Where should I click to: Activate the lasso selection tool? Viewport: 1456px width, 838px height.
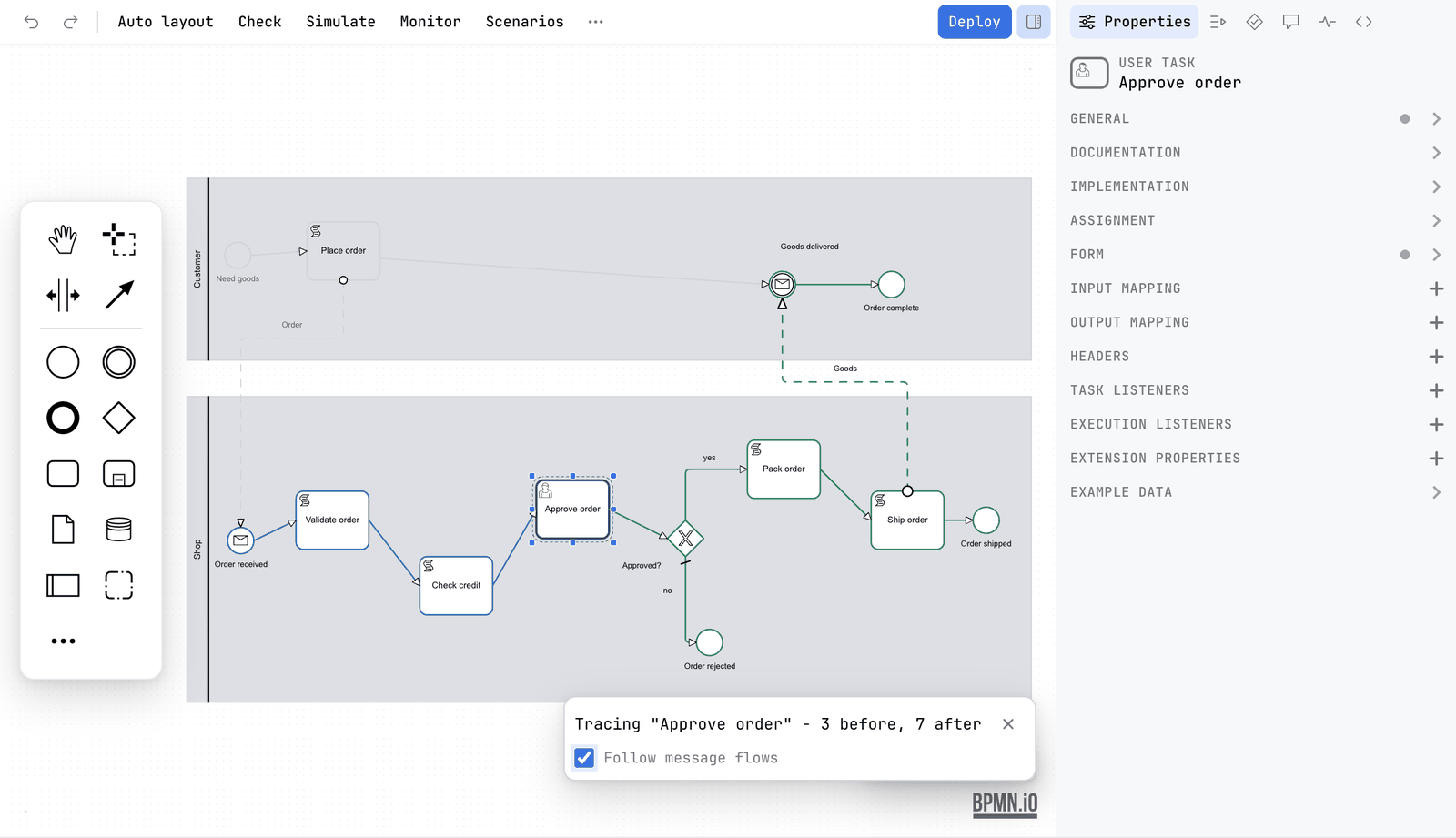point(119,240)
